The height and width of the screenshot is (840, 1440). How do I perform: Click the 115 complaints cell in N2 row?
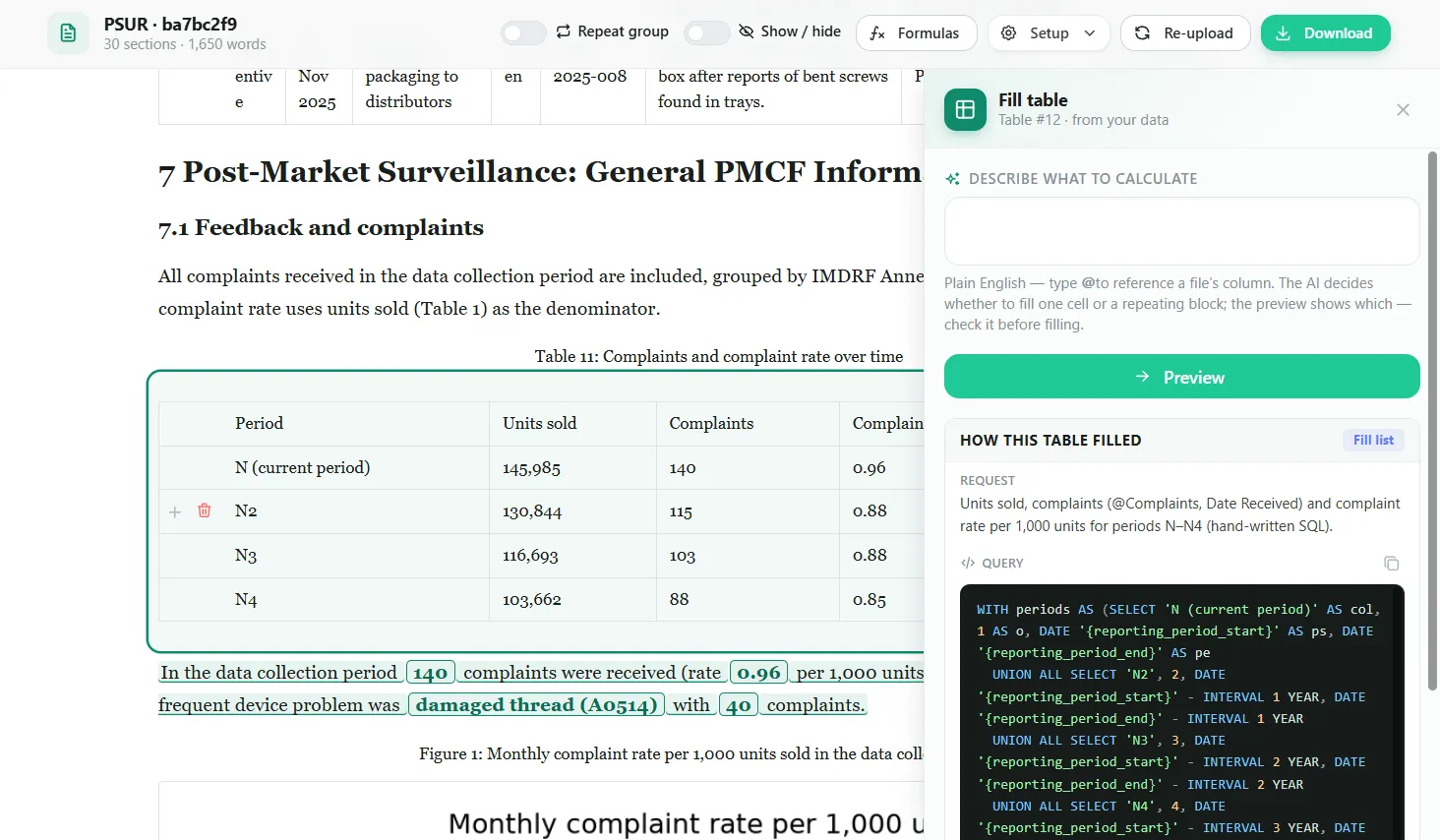pos(748,511)
